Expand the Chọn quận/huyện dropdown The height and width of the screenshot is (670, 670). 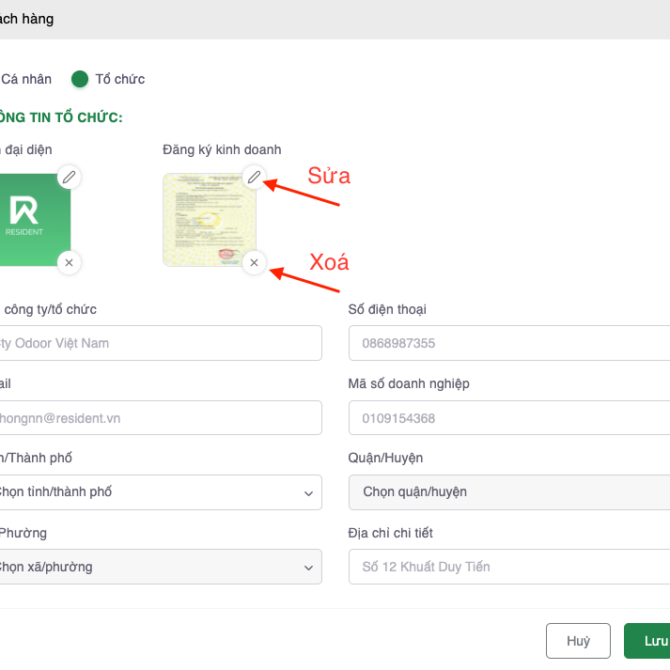tap(508, 492)
